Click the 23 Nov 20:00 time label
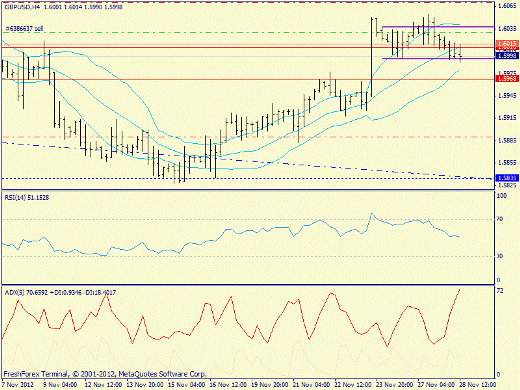520x390 pixels. tap(395, 384)
